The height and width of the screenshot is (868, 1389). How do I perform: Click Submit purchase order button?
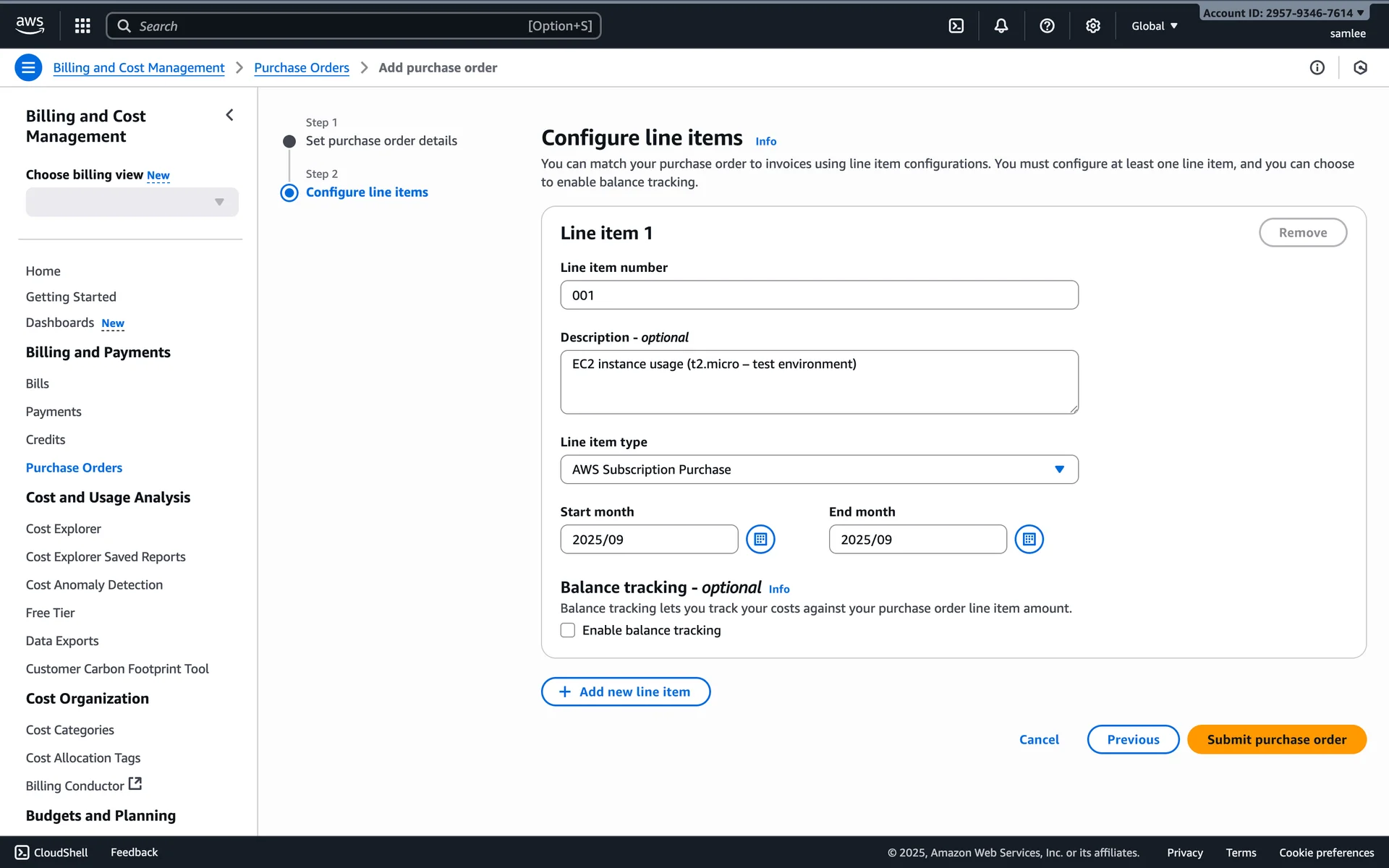(x=1276, y=739)
